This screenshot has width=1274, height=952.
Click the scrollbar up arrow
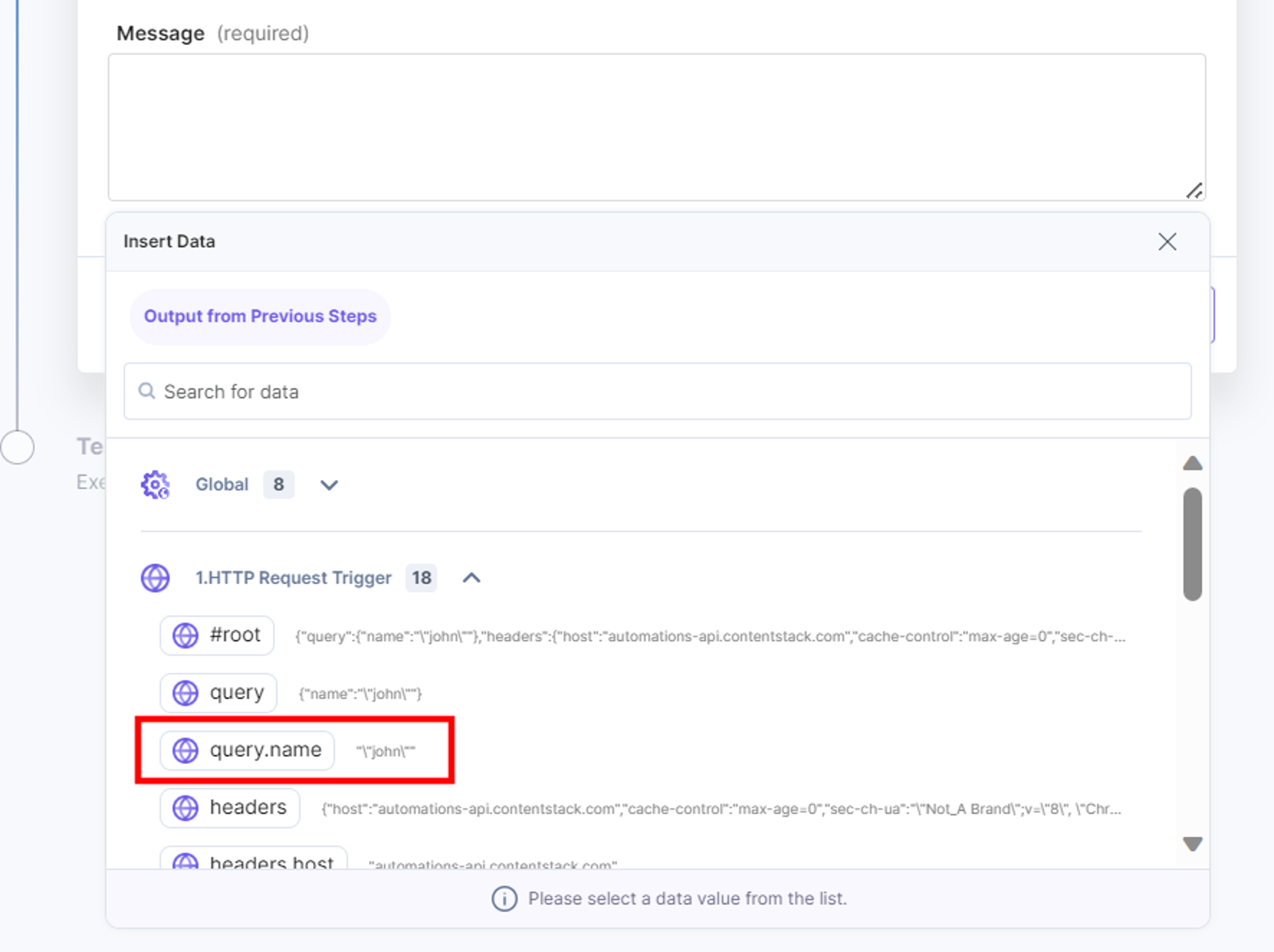pos(1192,463)
